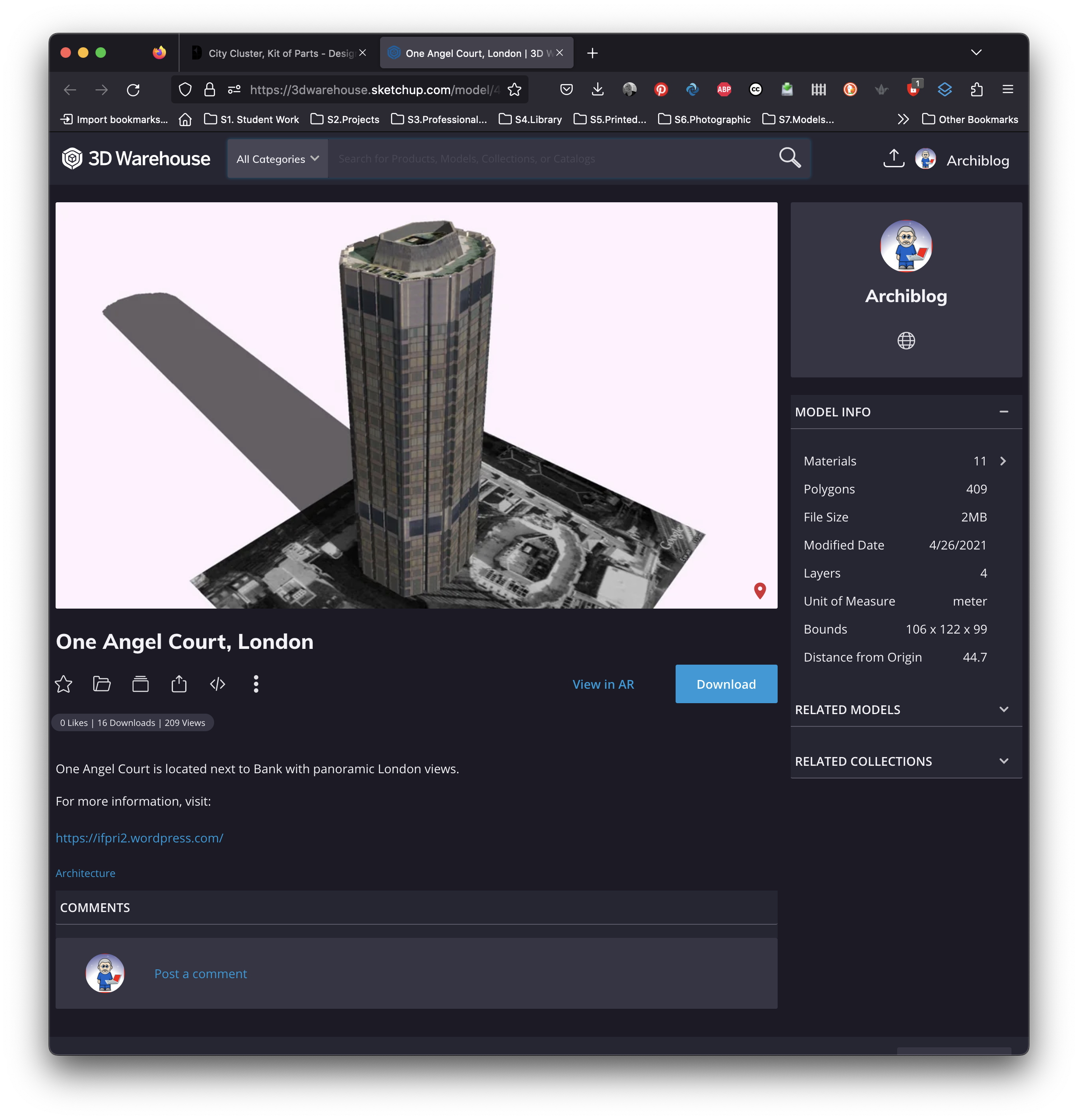Click the browser reload button
Image resolution: width=1078 pixels, height=1120 pixels.
(x=133, y=90)
